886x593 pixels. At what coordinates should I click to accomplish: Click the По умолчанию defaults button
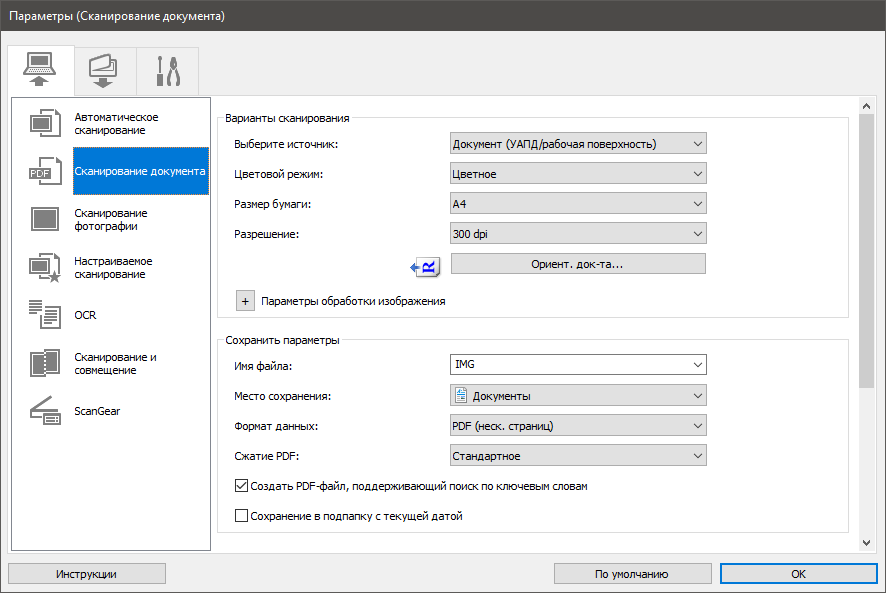coord(631,574)
